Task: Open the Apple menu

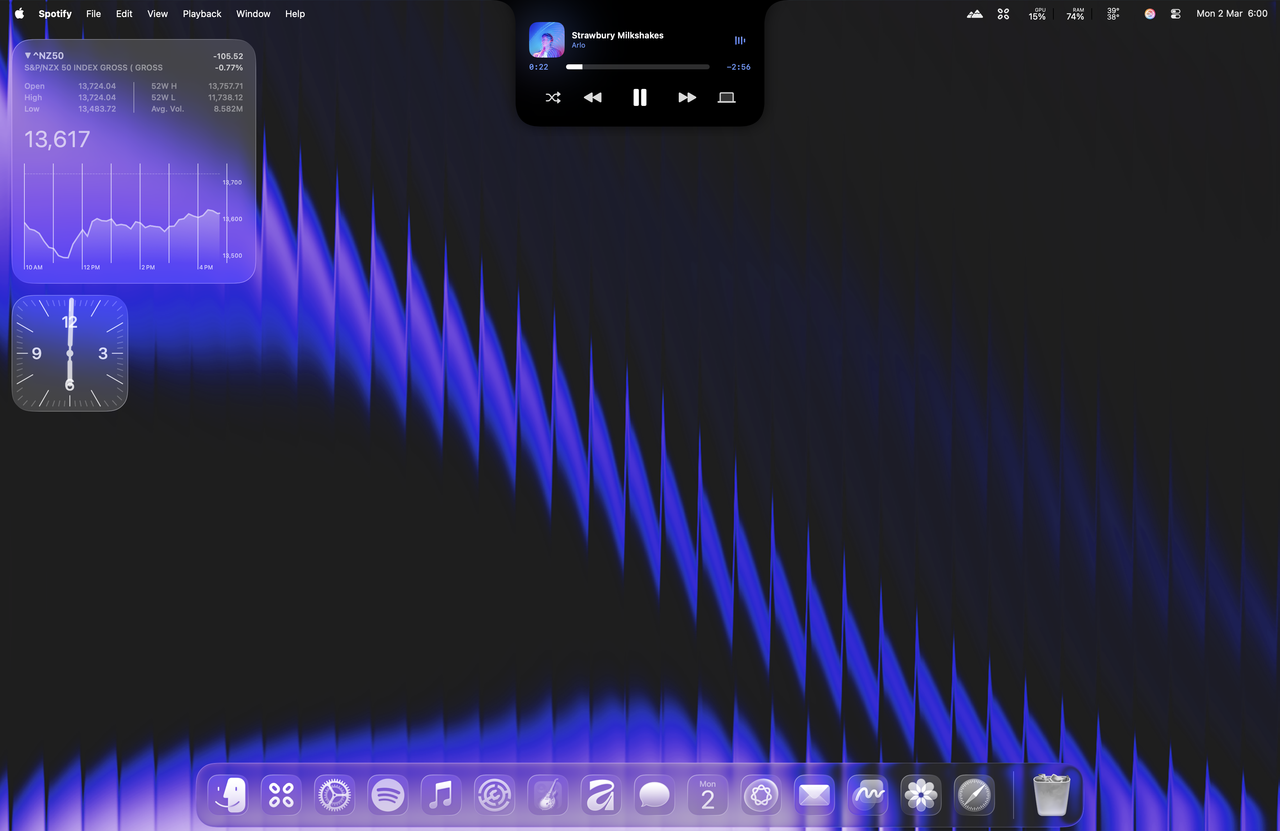Action: click(x=19, y=14)
